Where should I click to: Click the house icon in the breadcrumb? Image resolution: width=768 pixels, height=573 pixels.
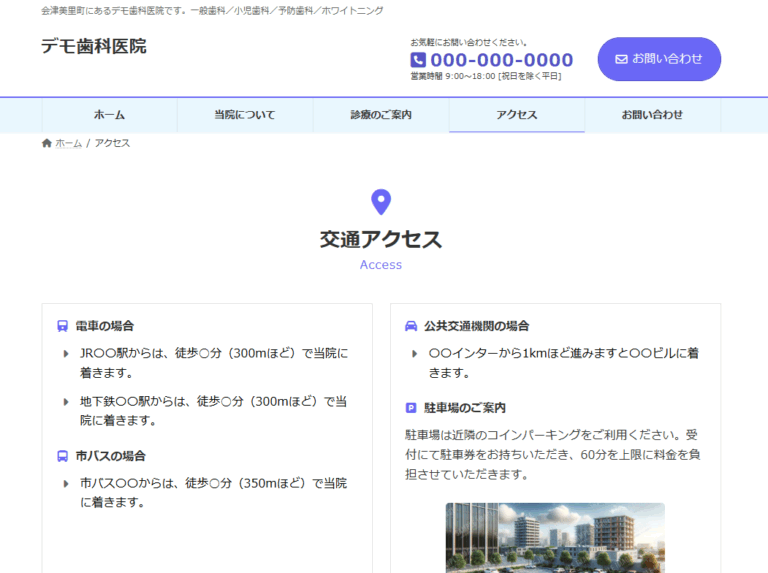(46, 143)
